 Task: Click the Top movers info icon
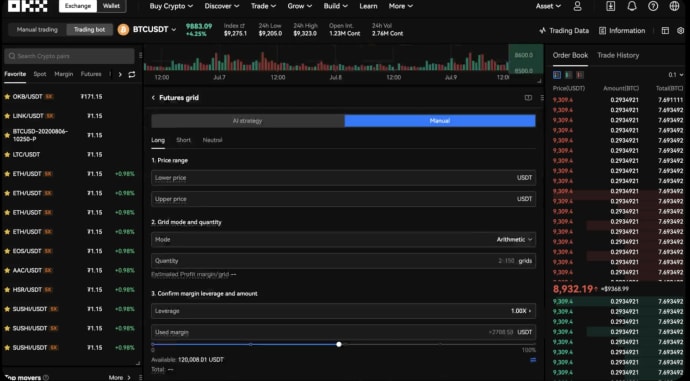(x=46, y=377)
